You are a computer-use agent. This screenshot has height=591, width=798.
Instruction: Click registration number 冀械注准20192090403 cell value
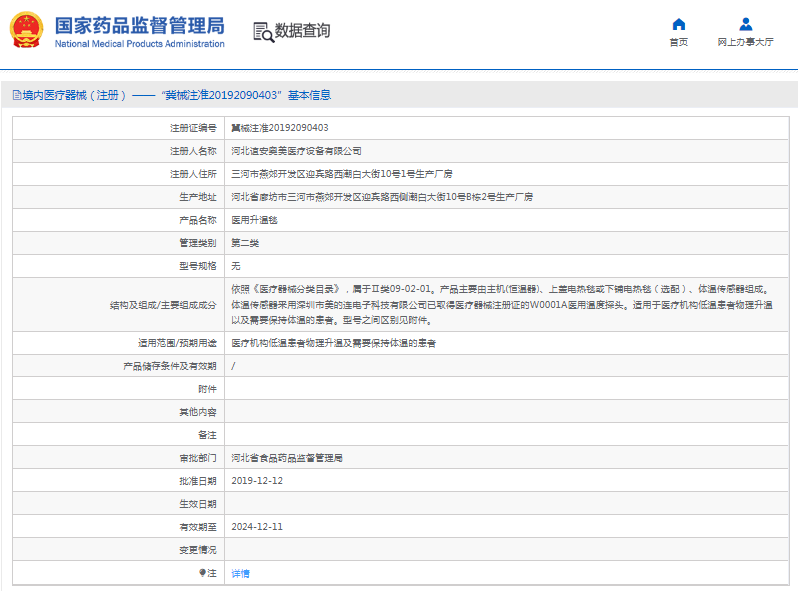pyautogui.click(x=280, y=128)
